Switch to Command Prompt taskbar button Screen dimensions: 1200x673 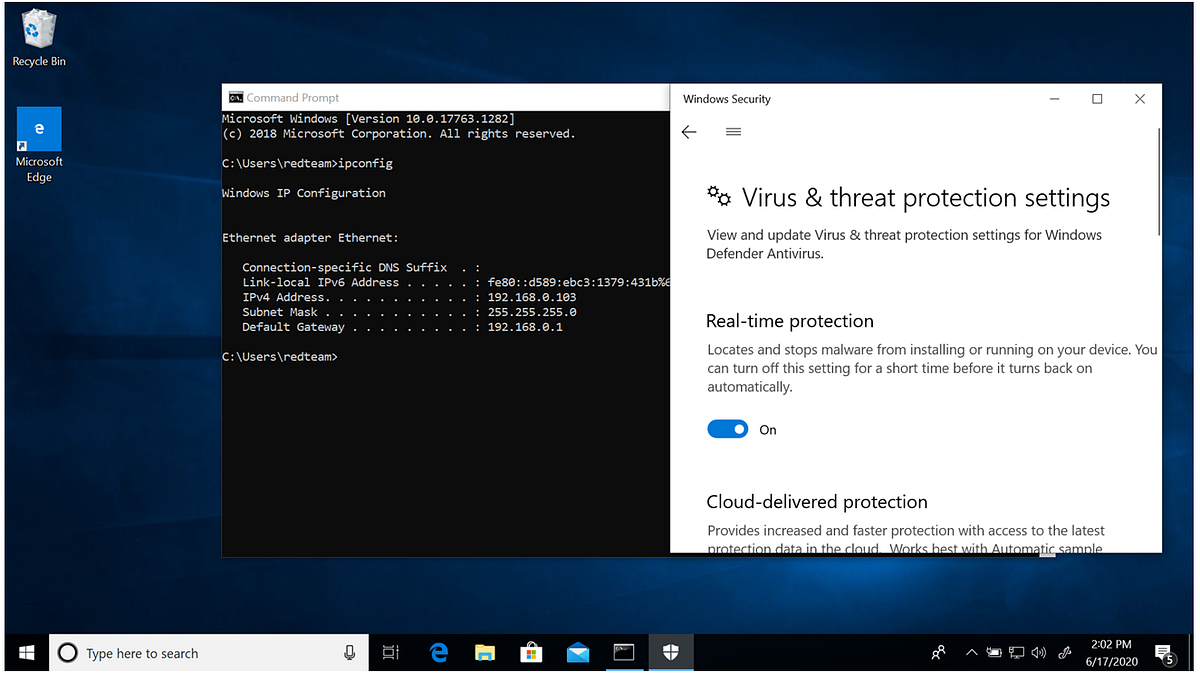click(624, 653)
